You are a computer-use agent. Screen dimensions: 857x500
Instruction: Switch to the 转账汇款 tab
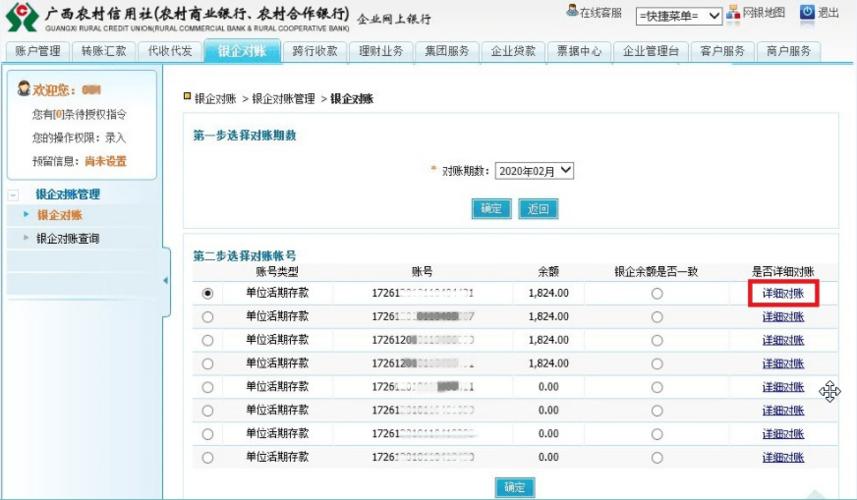pos(104,51)
